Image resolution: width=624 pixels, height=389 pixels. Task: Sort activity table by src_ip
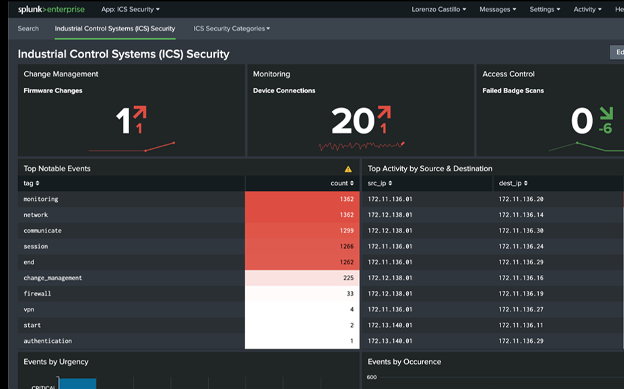(380, 183)
